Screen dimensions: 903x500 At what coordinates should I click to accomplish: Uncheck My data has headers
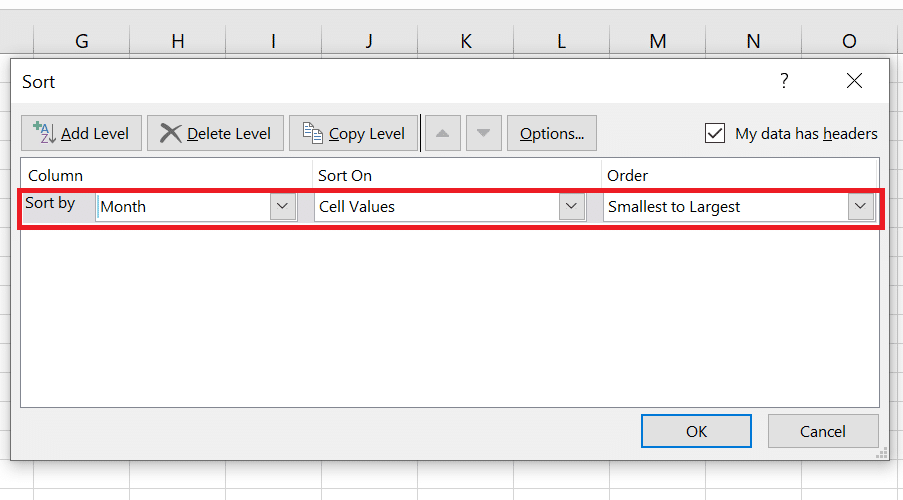[x=715, y=133]
